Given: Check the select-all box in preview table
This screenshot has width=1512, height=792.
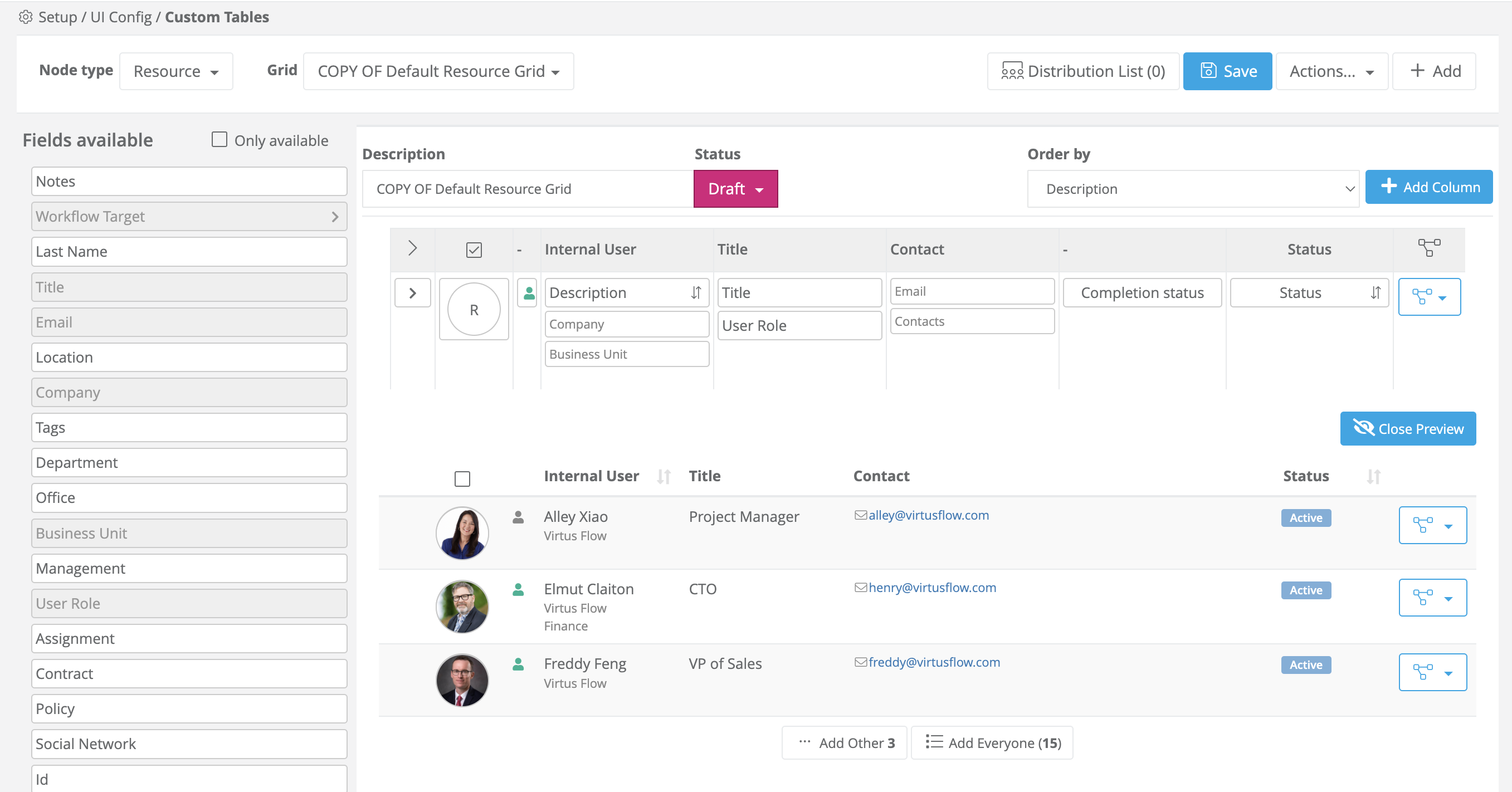Looking at the screenshot, I should click(462, 479).
